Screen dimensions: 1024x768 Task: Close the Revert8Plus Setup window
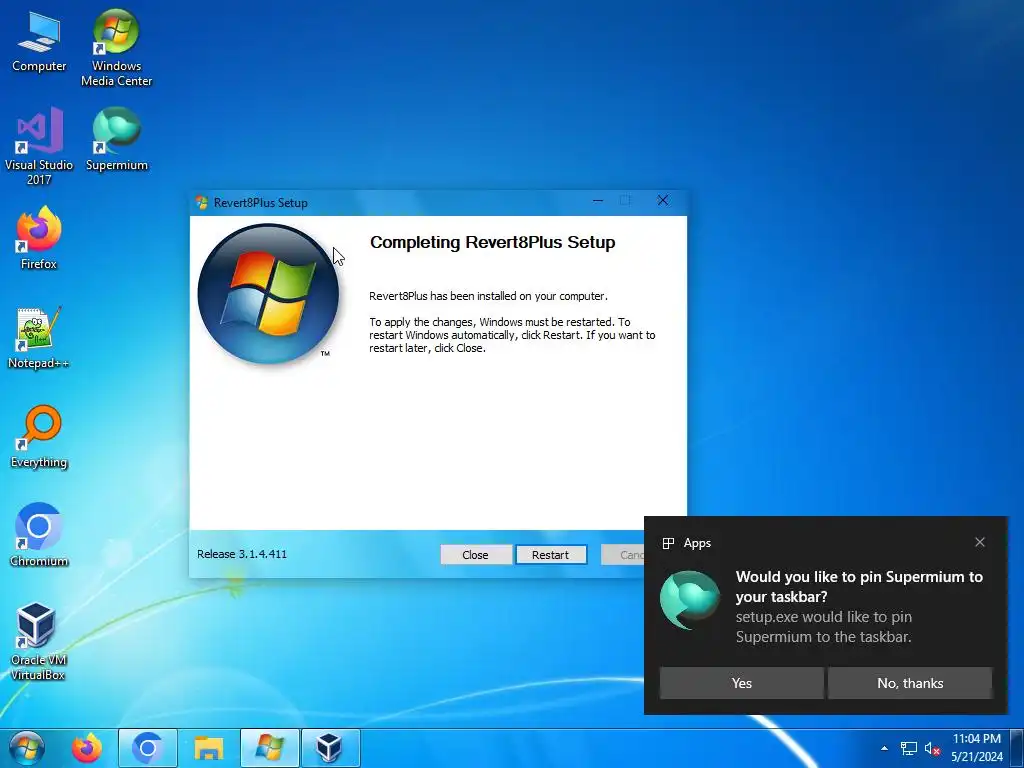pos(663,200)
